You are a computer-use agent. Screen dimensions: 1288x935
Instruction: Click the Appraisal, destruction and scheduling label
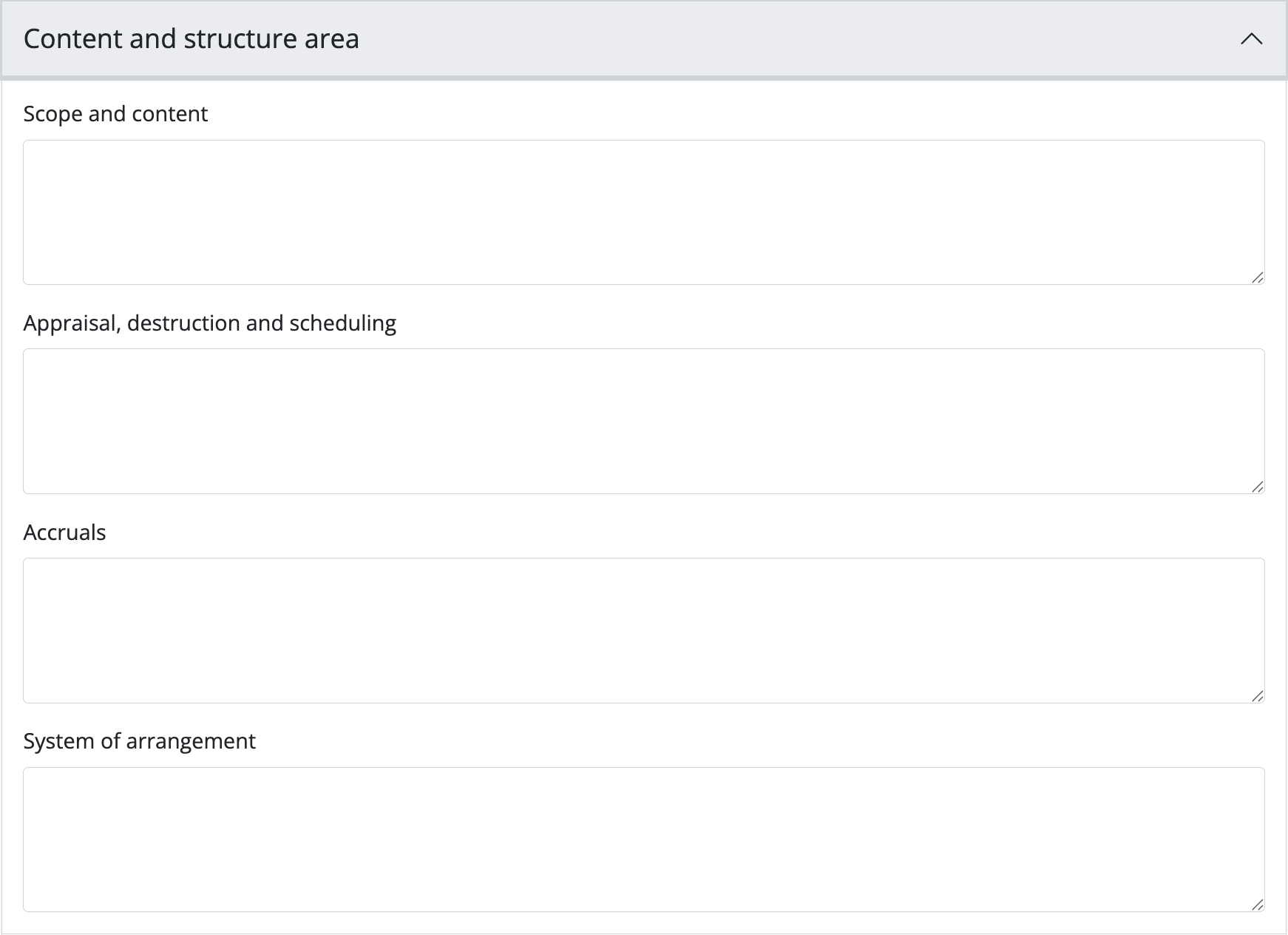(209, 323)
